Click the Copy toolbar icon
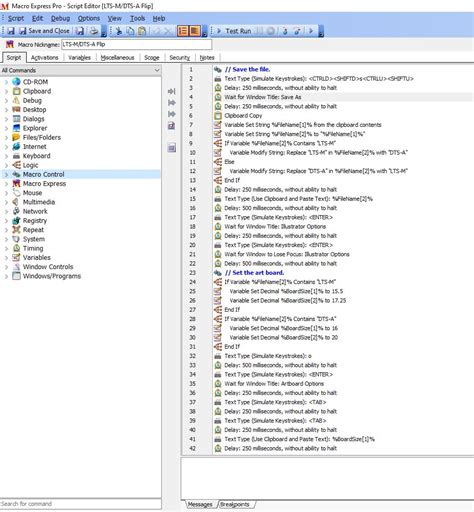The image size is (474, 512). coord(130,31)
